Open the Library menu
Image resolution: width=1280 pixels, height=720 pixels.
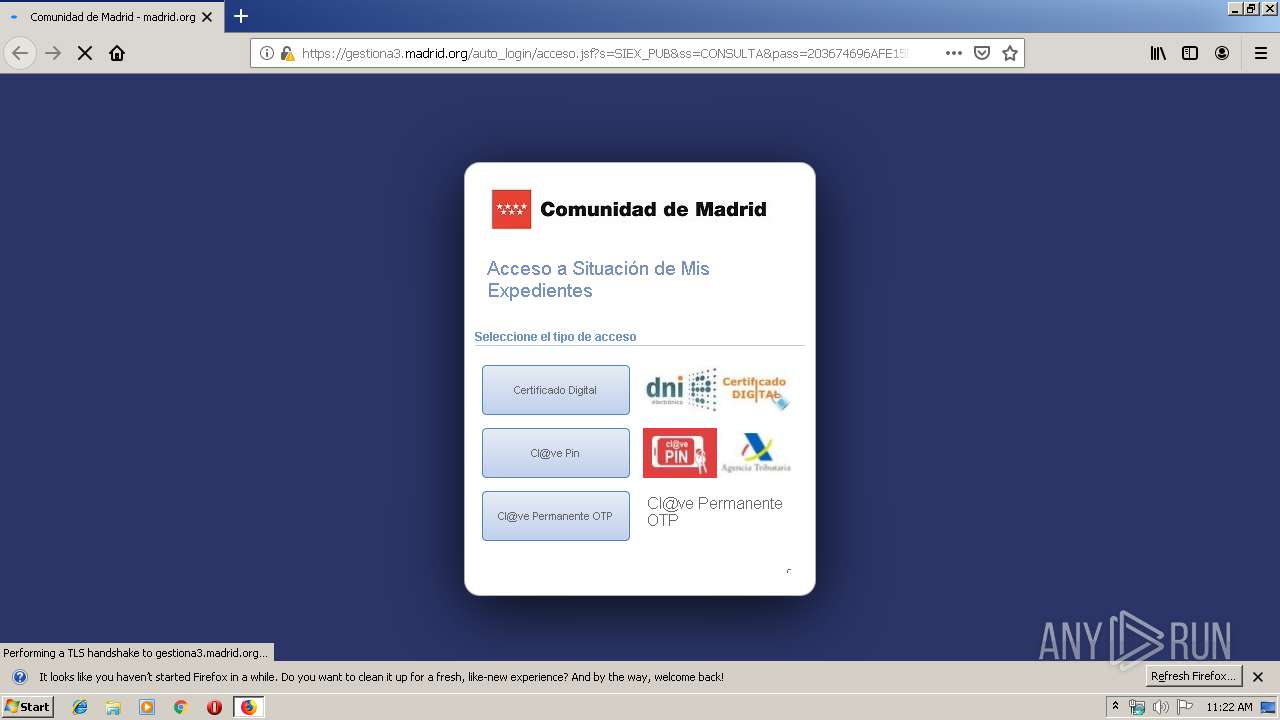(x=1158, y=53)
